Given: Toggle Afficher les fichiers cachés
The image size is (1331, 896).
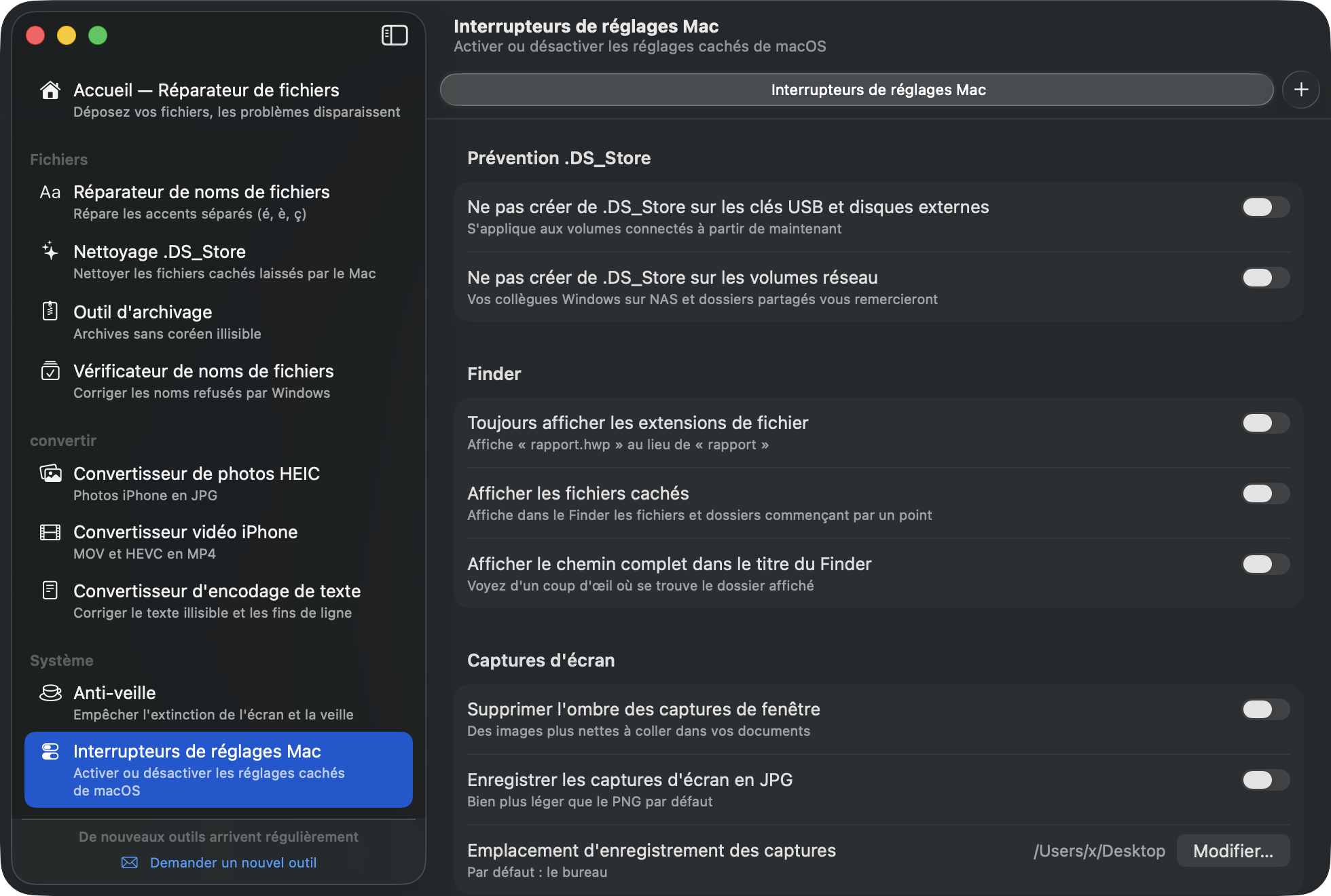Looking at the screenshot, I should [1266, 493].
